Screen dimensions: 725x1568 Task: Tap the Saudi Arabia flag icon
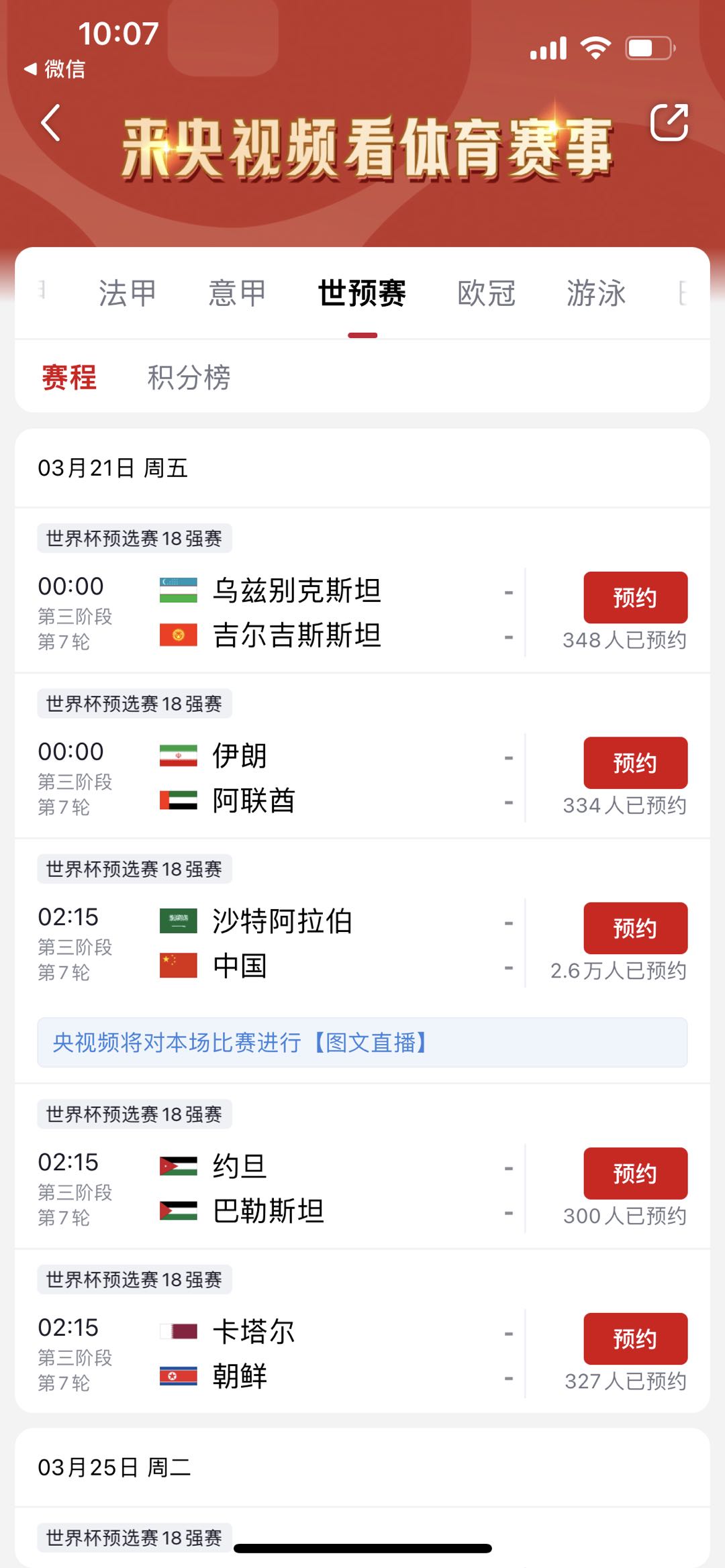coord(178,921)
